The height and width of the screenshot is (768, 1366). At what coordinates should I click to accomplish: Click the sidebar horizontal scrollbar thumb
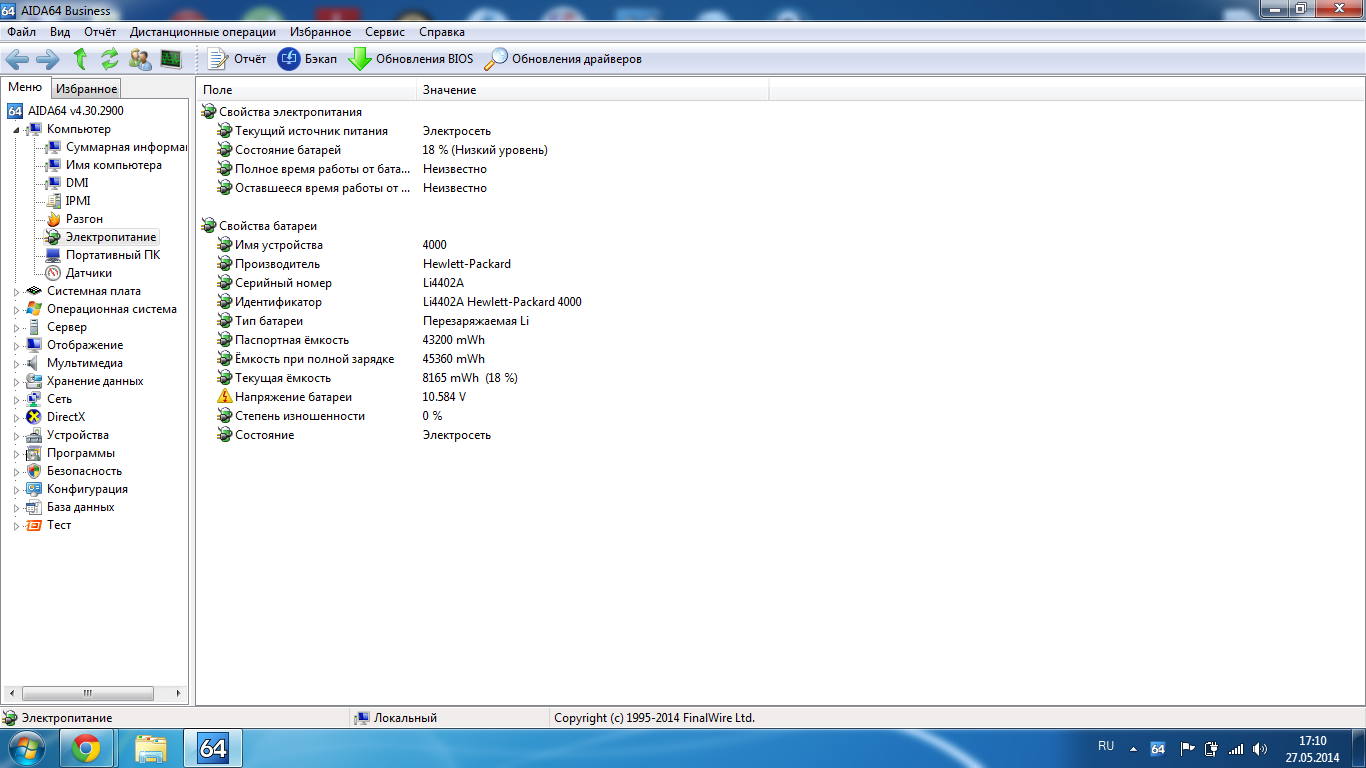click(88, 693)
